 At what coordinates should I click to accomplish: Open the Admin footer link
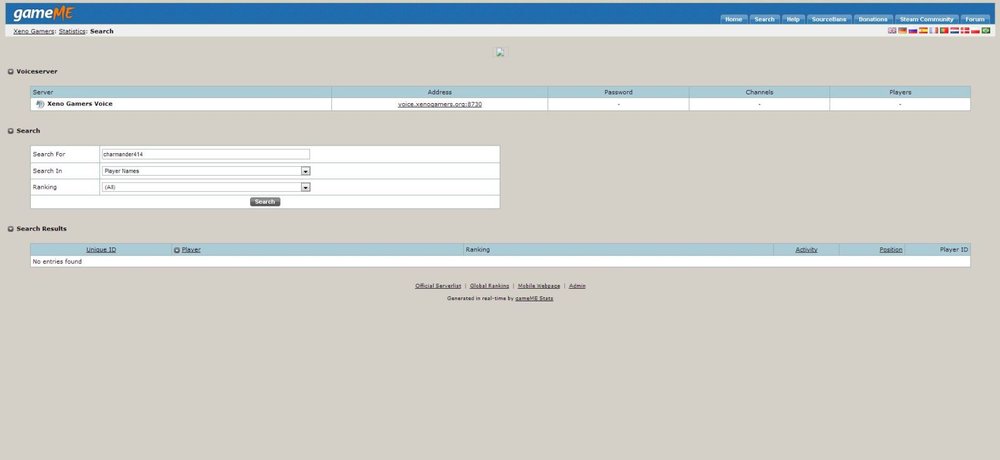tap(577, 286)
